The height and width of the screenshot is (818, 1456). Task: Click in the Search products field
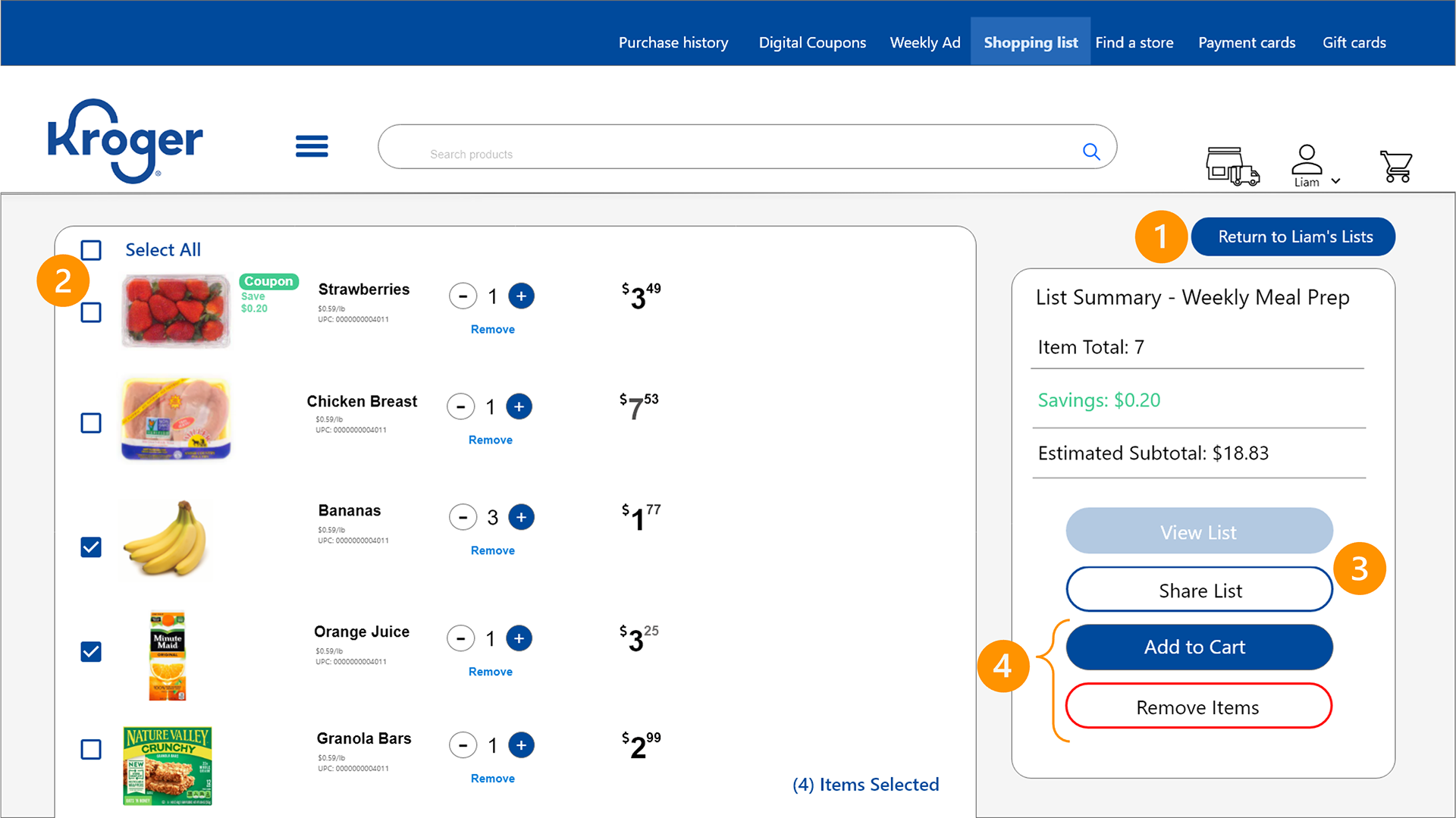[x=728, y=154]
